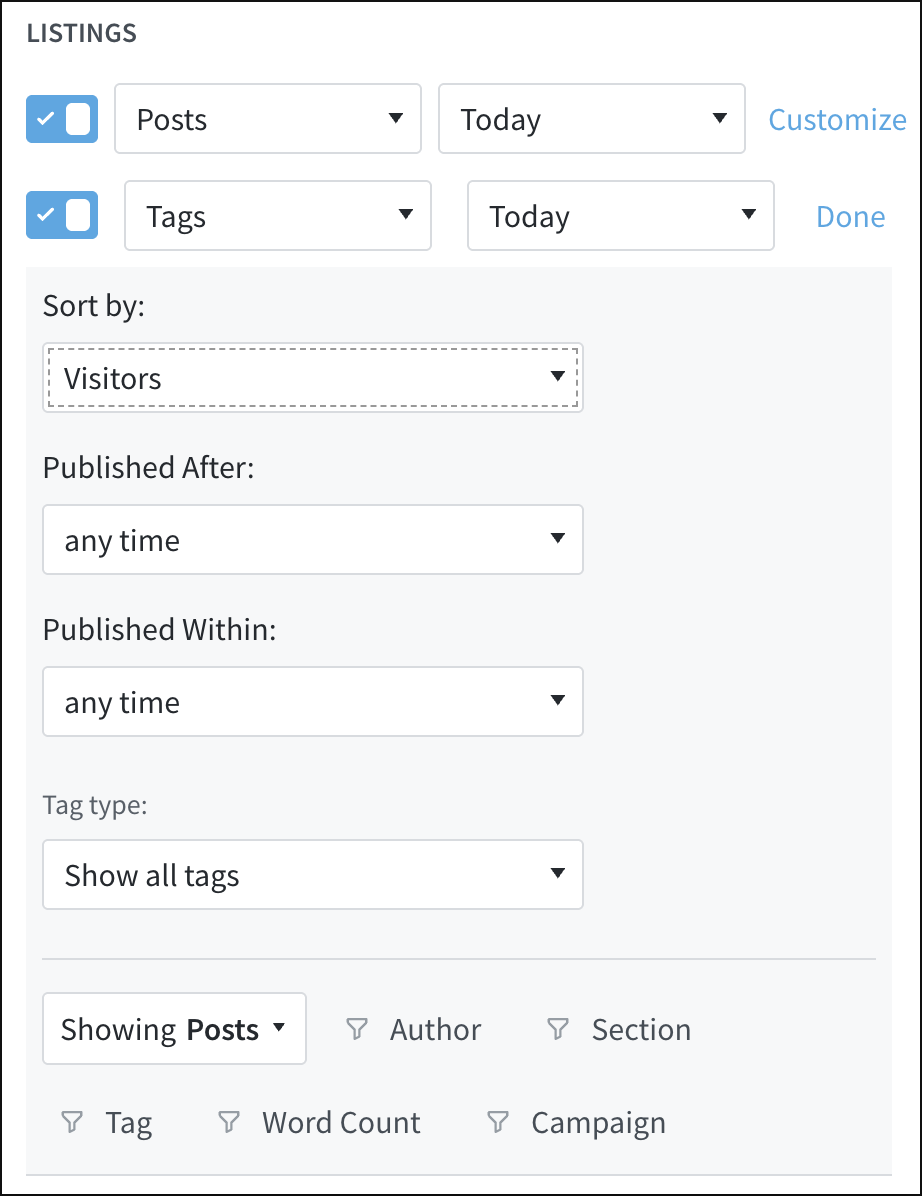
Task: Click the Customize link
Action: 837,120
